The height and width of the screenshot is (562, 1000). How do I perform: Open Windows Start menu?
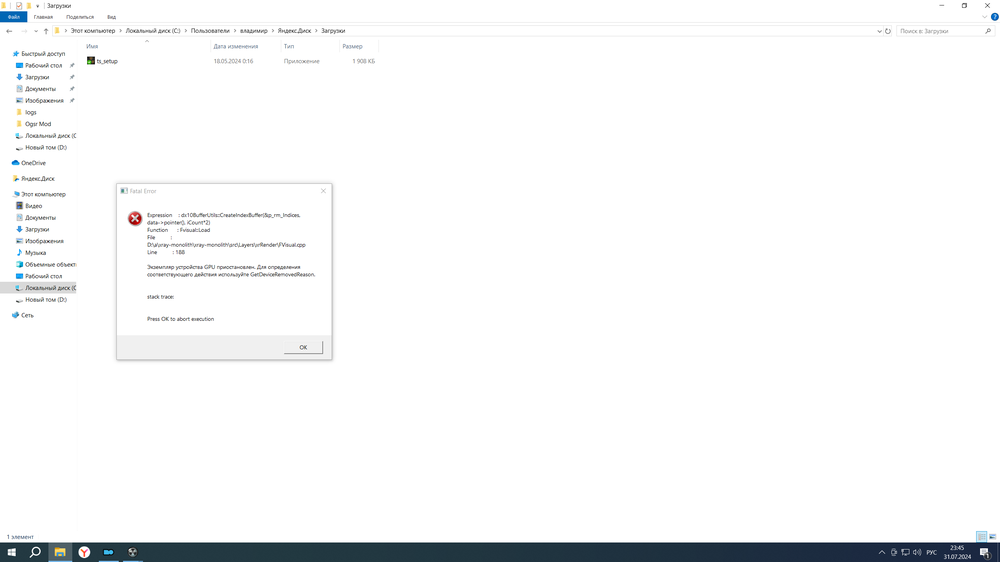click(x=11, y=552)
